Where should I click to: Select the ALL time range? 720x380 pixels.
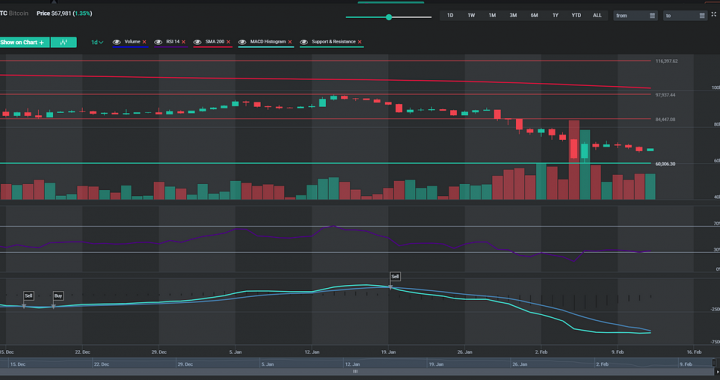(x=597, y=16)
